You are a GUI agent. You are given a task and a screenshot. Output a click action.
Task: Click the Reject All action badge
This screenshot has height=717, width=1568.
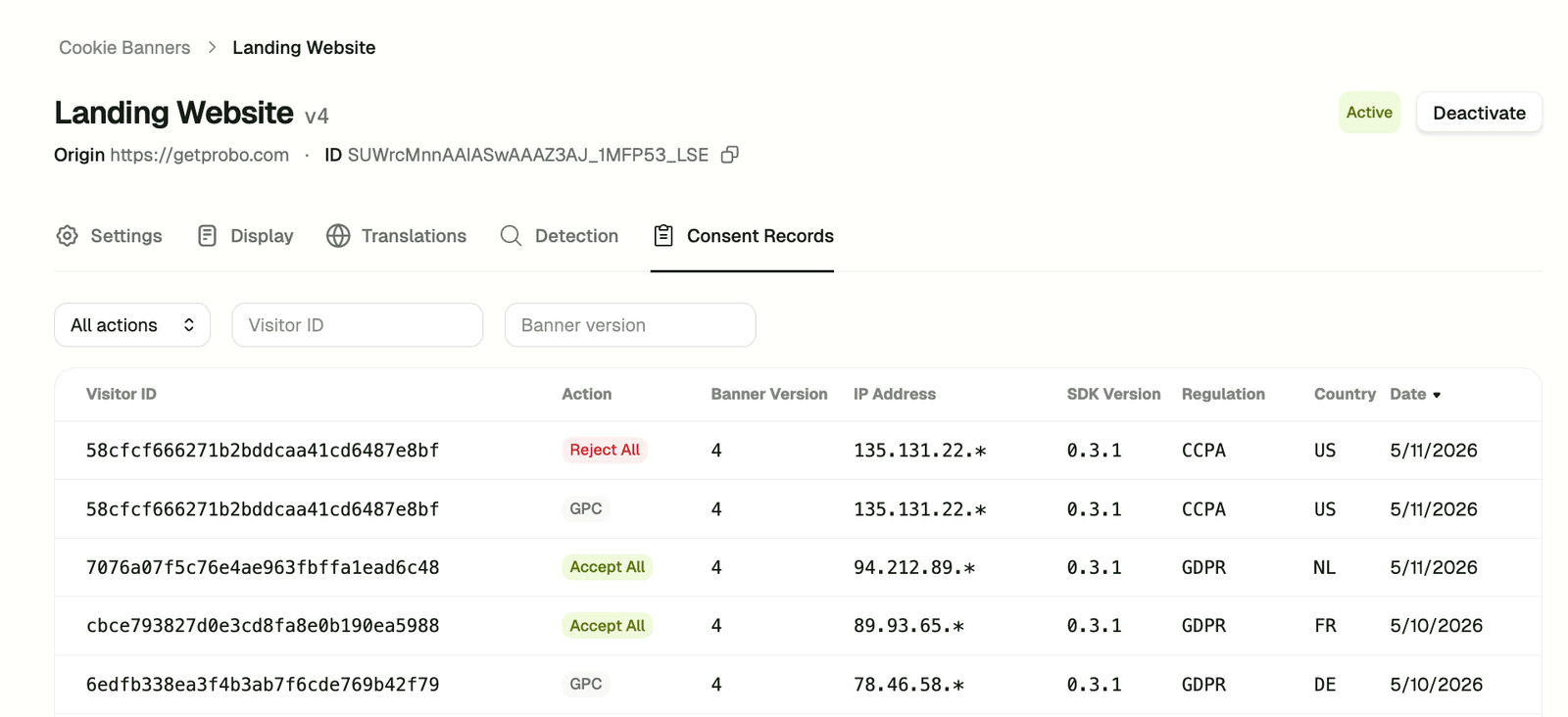coord(605,450)
